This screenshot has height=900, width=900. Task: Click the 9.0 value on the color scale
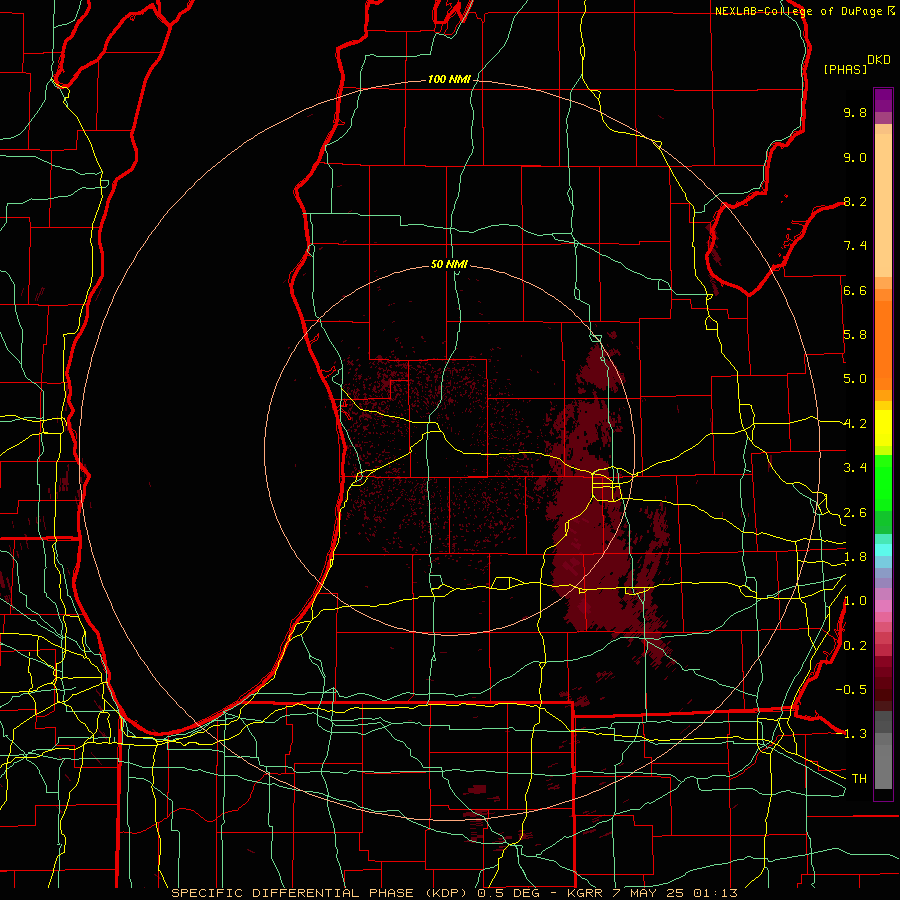(855, 157)
